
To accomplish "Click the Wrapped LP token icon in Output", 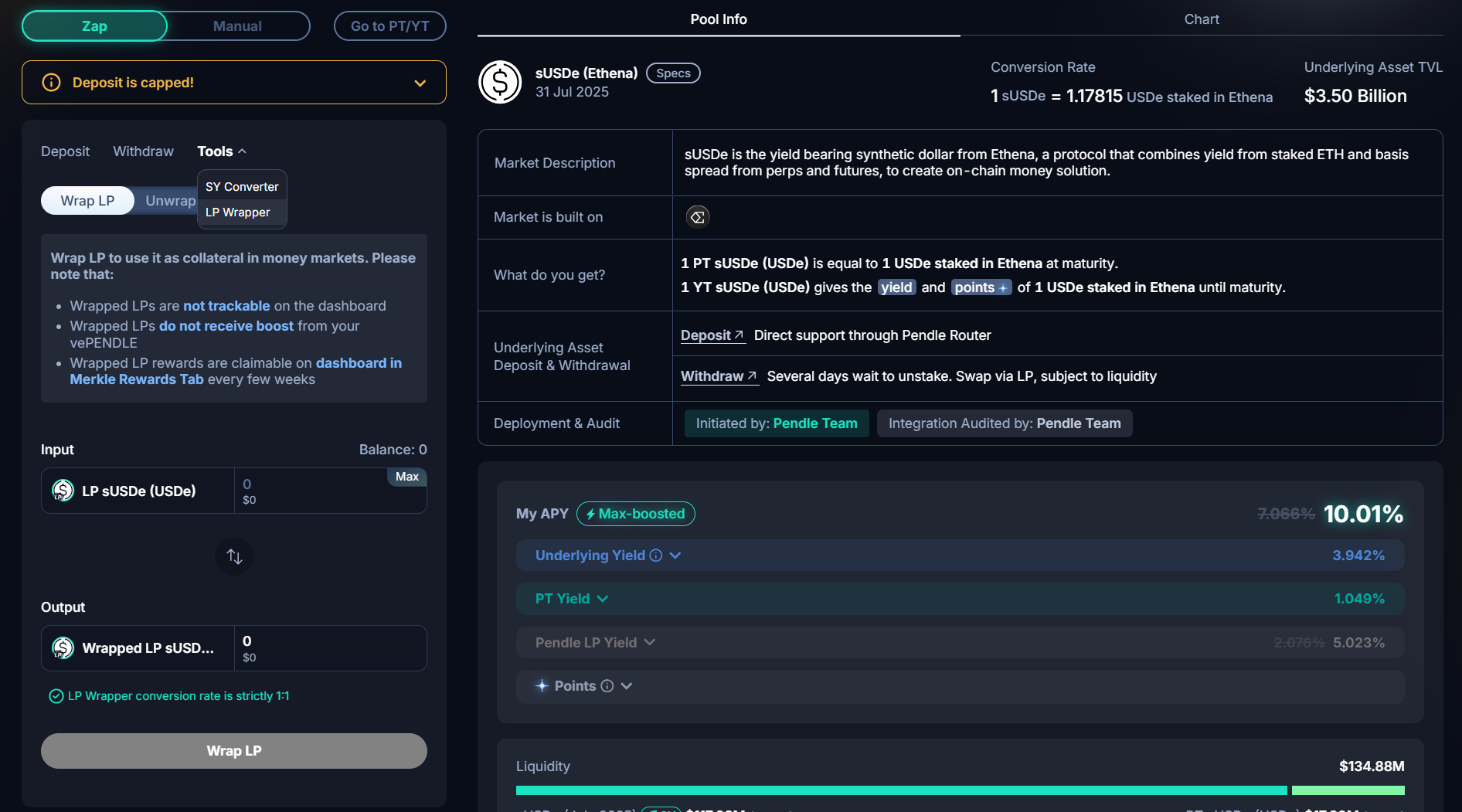I will 63,647.
